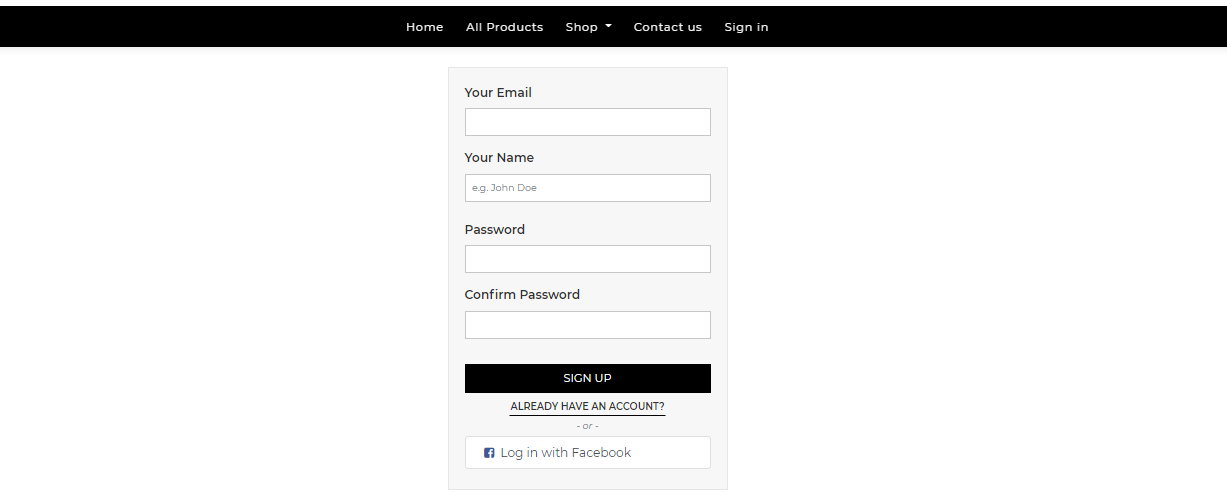Click the Your Name text field
Image resolution: width=1227 pixels, height=495 pixels.
pos(587,188)
